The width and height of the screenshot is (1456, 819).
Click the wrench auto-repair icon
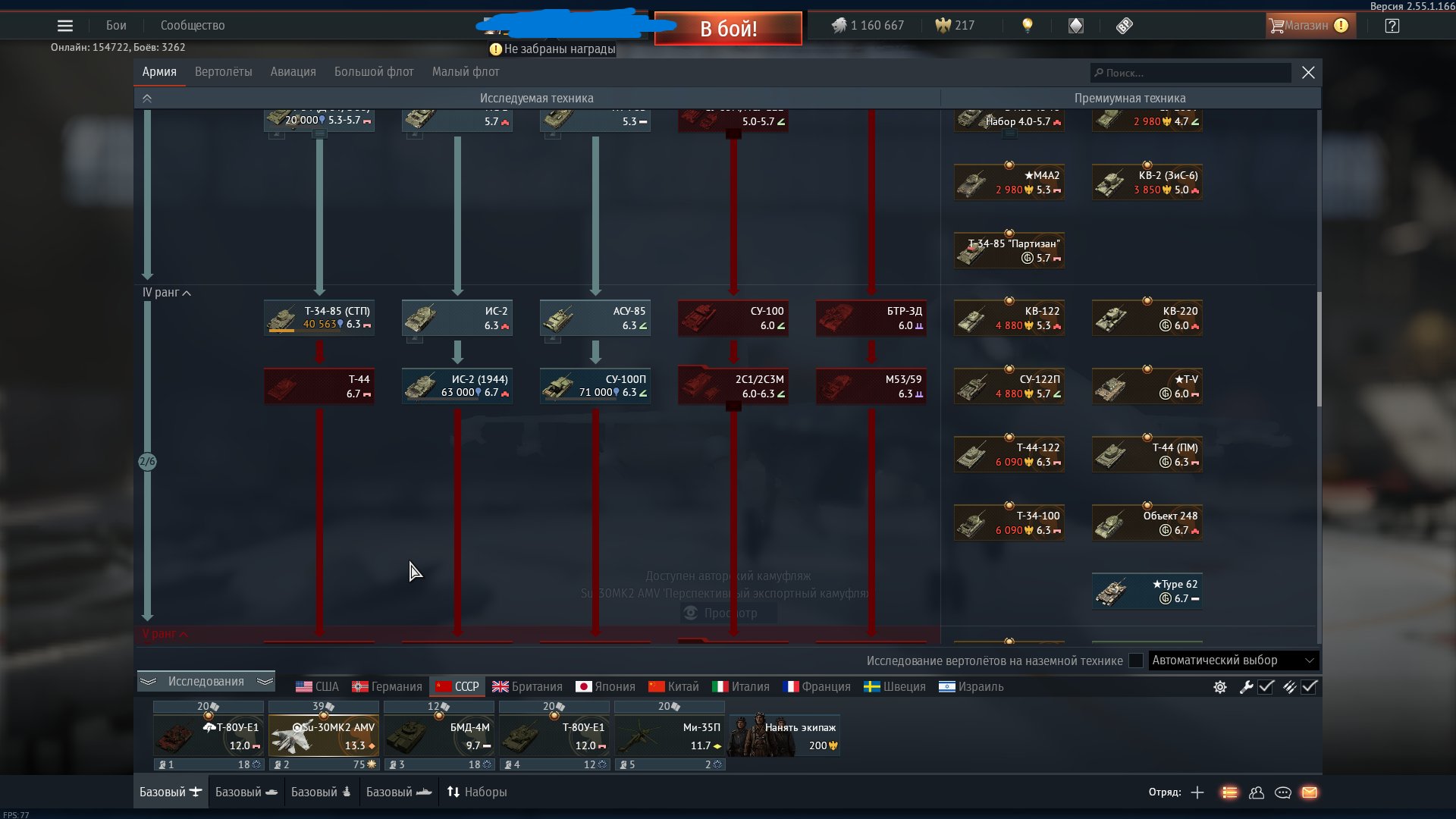(x=1246, y=687)
